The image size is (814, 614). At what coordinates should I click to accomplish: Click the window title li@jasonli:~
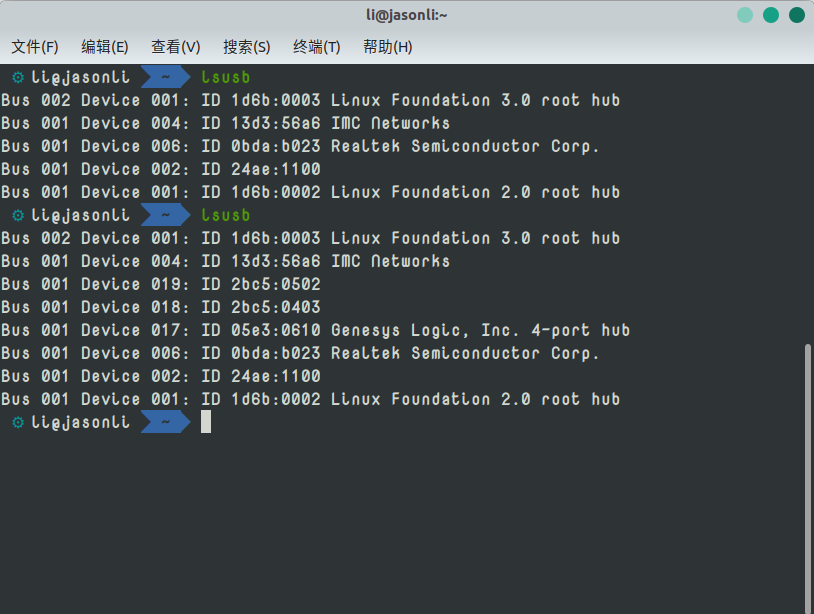pos(406,15)
